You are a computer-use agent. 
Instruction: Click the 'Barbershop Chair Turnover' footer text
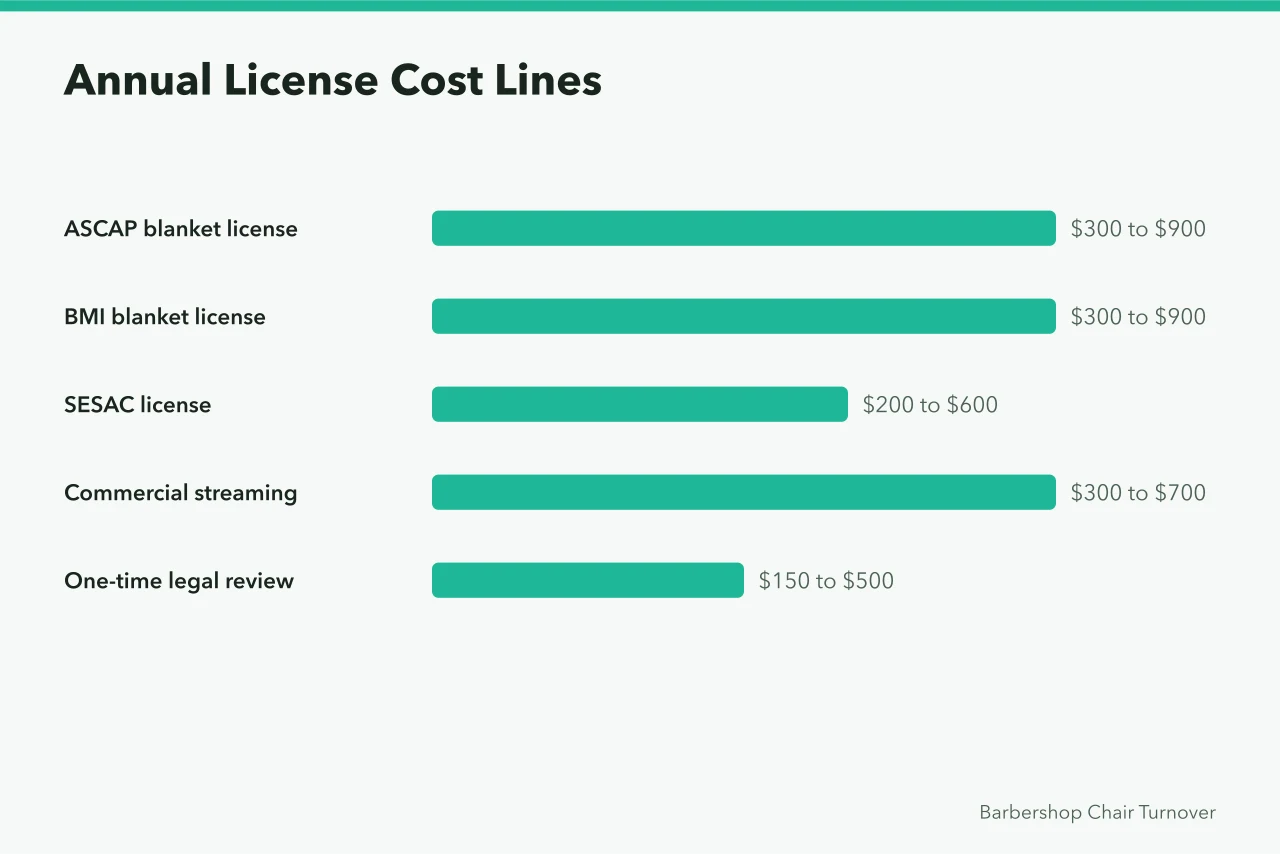(x=1098, y=812)
